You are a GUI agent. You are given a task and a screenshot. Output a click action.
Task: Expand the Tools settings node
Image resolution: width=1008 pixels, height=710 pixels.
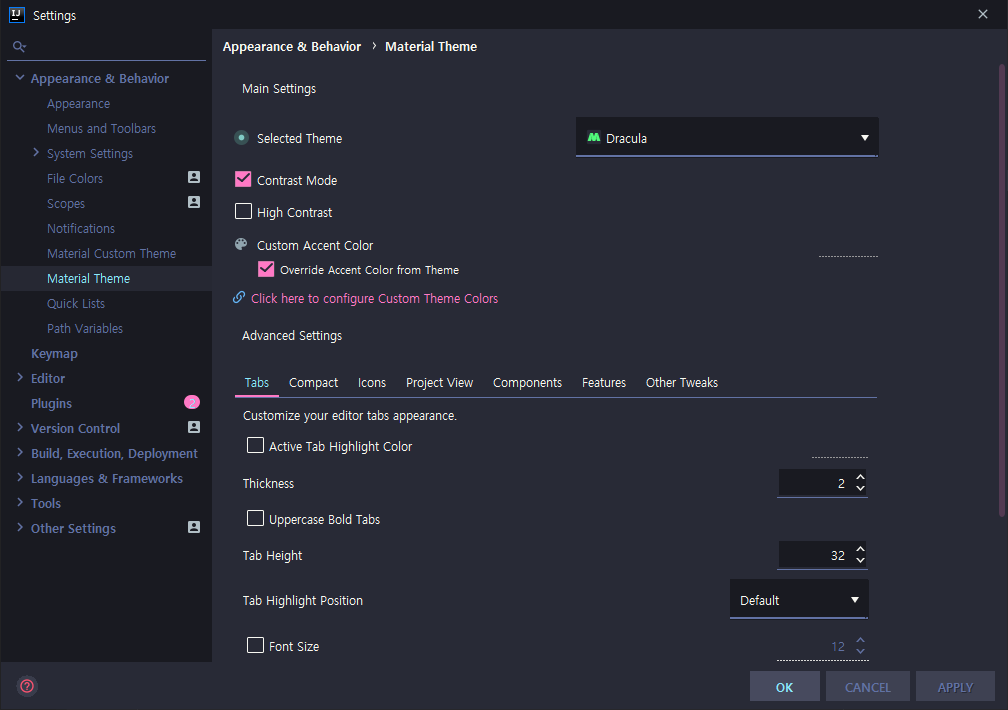(20, 502)
